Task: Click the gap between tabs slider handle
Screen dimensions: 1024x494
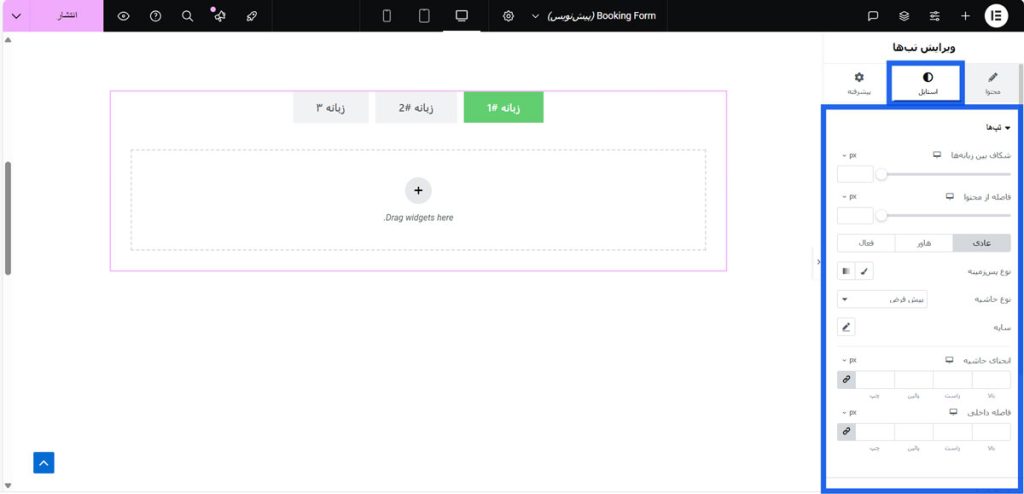Action: point(882,174)
